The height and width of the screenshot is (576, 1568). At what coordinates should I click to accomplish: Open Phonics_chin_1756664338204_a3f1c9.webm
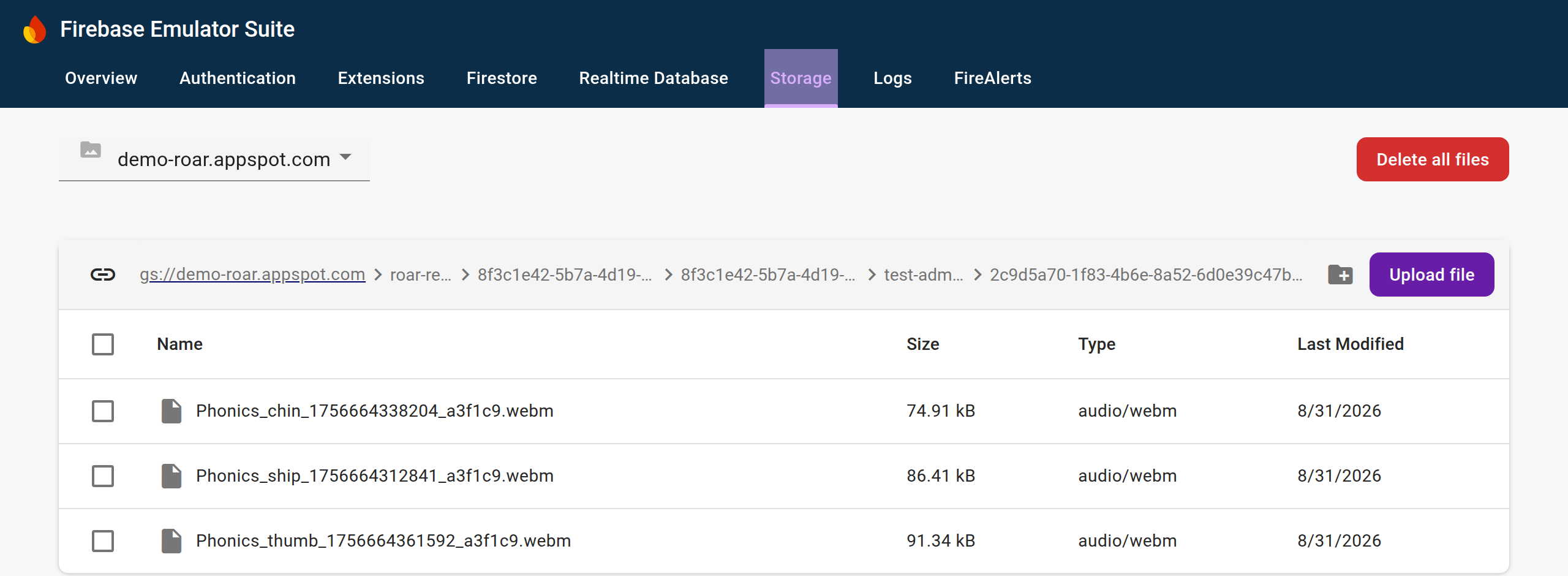[375, 411]
